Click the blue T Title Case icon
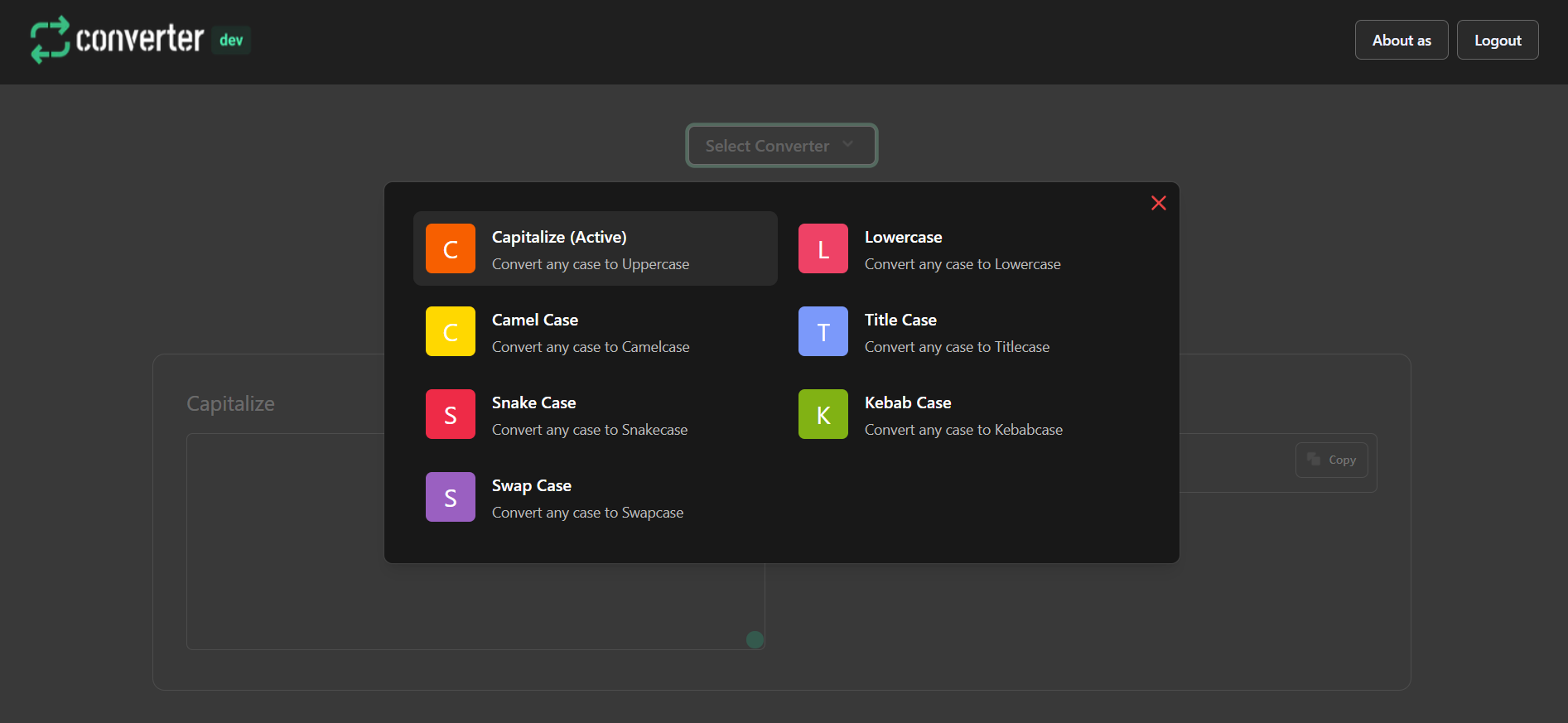The height and width of the screenshot is (723, 1568). (823, 331)
